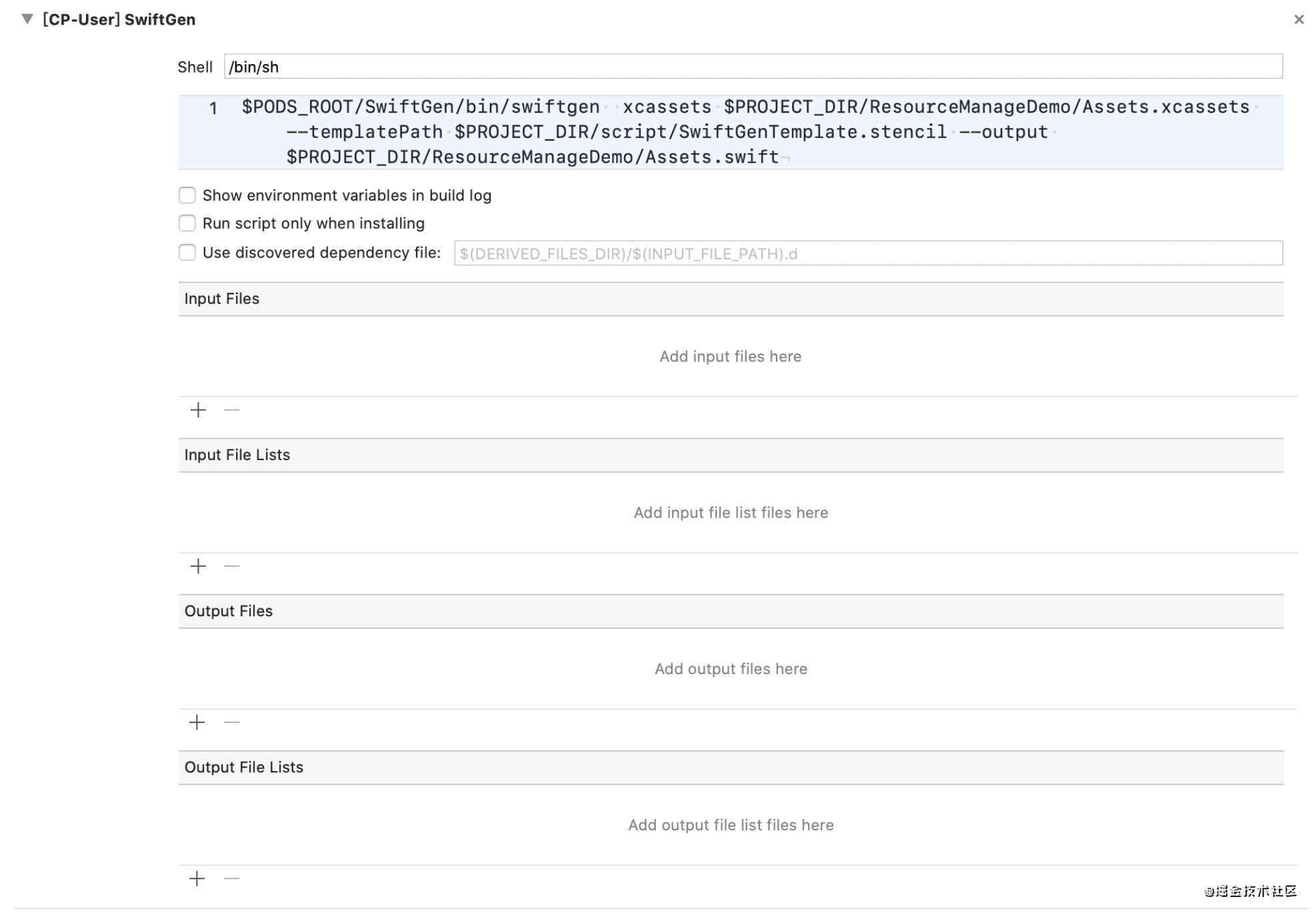Image resolution: width=1316 pixels, height=915 pixels.
Task: Add a new entry under Input Files
Action: coord(198,410)
